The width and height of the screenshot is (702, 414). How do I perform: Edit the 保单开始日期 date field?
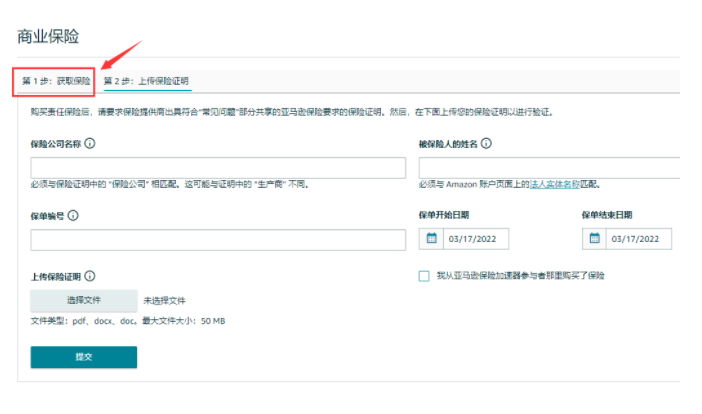pos(476,239)
